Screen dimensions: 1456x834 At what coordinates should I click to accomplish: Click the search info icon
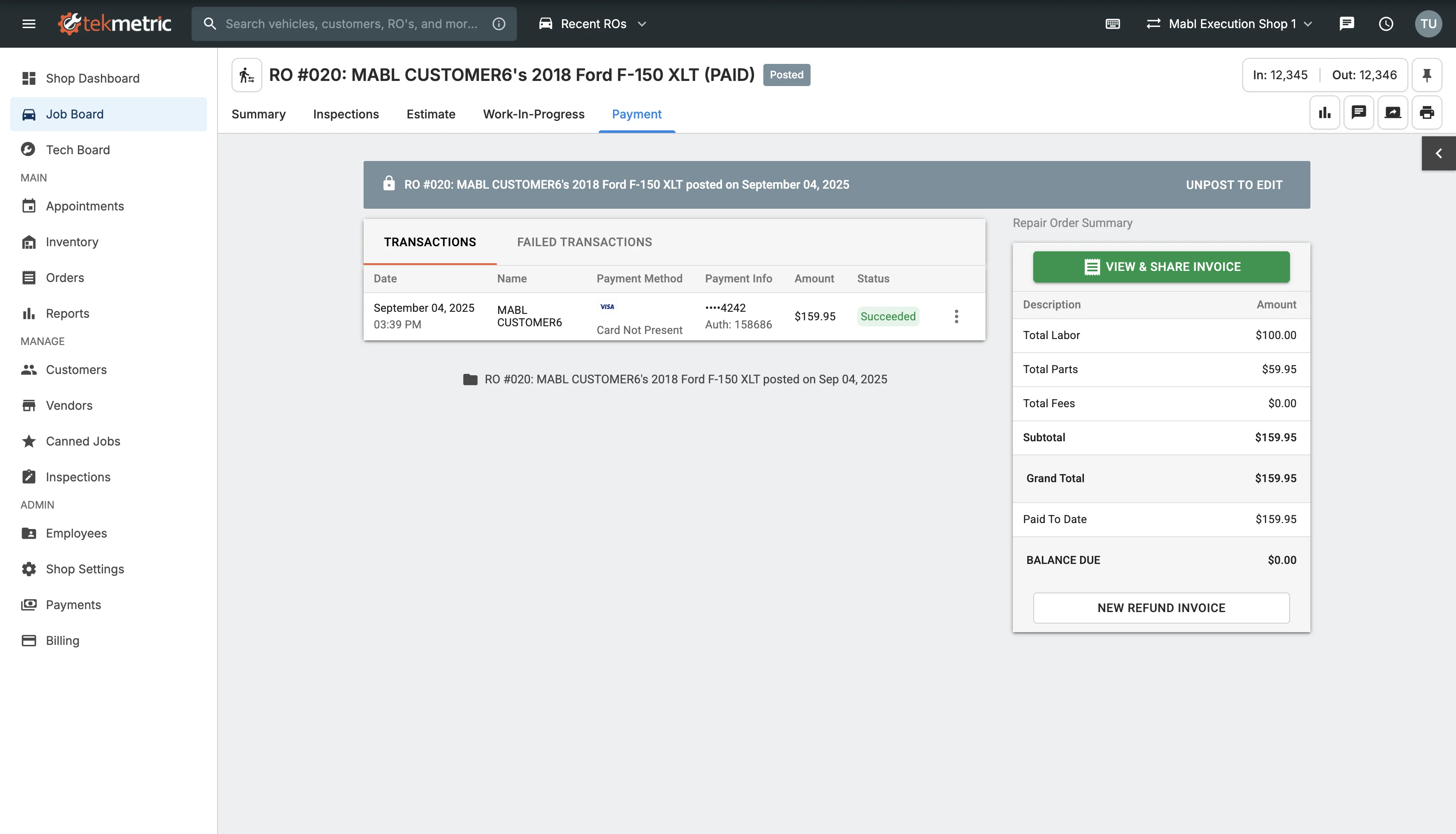(499, 23)
